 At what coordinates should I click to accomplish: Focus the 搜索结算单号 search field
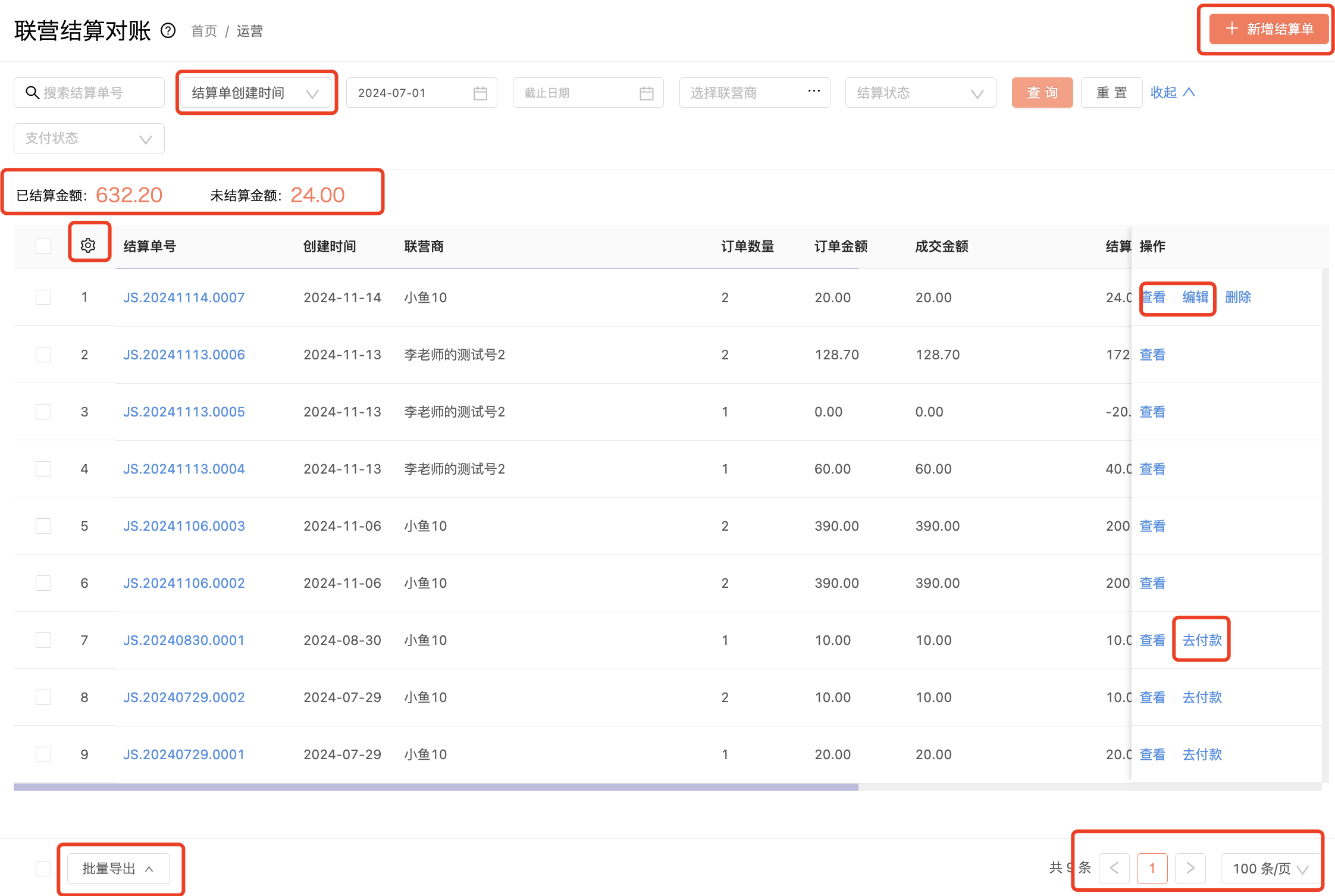tap(89, 93)
